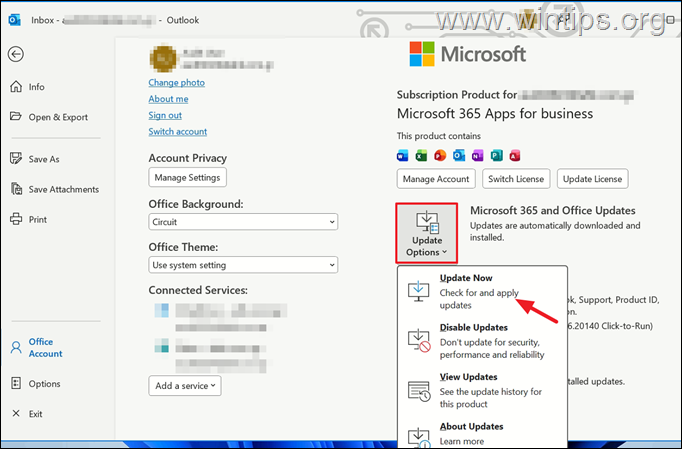Click the Sign out link
The image size is (682, 449).
click(x=165, y=115)
